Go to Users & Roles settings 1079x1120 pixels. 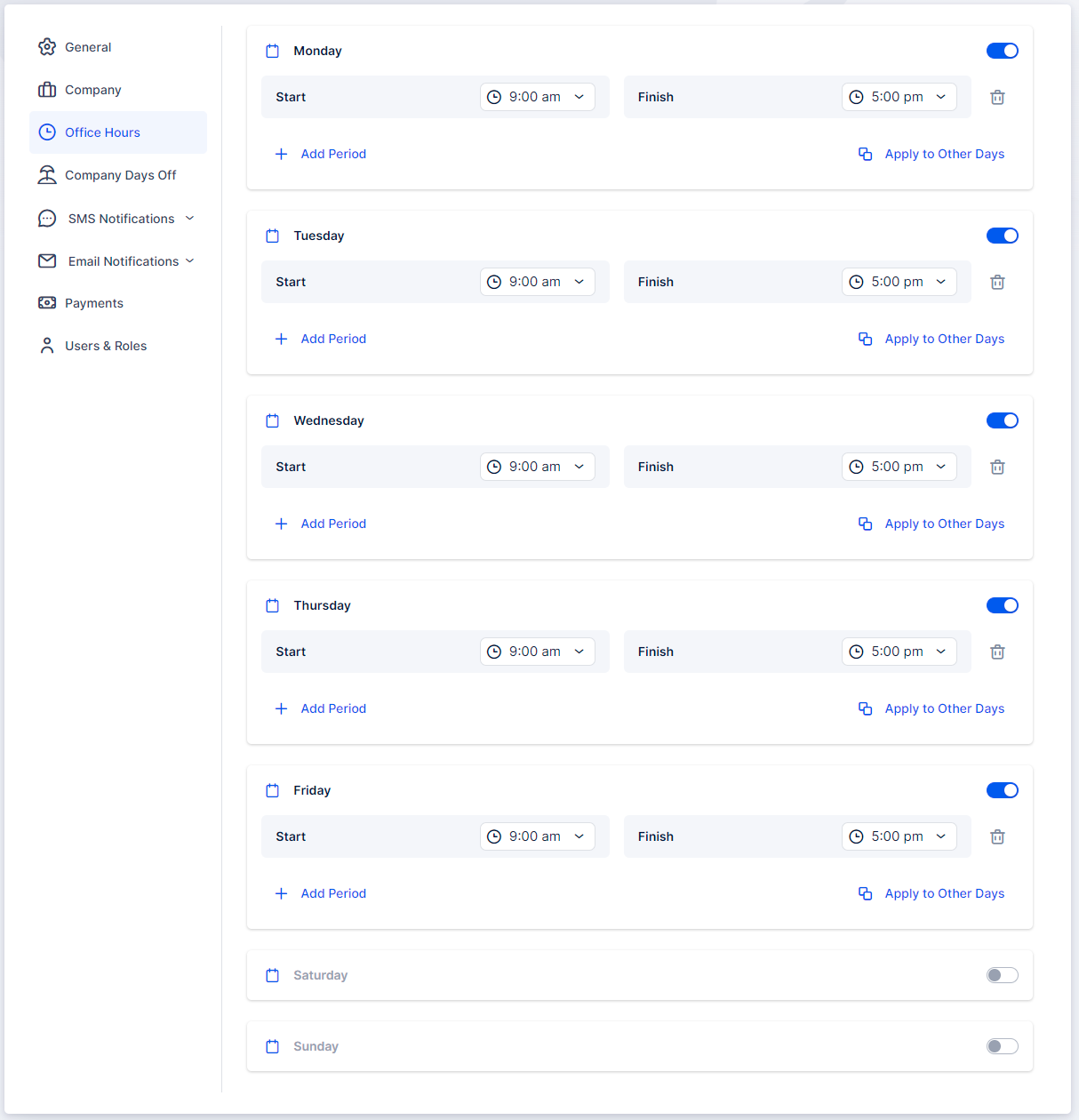point(105,346)
